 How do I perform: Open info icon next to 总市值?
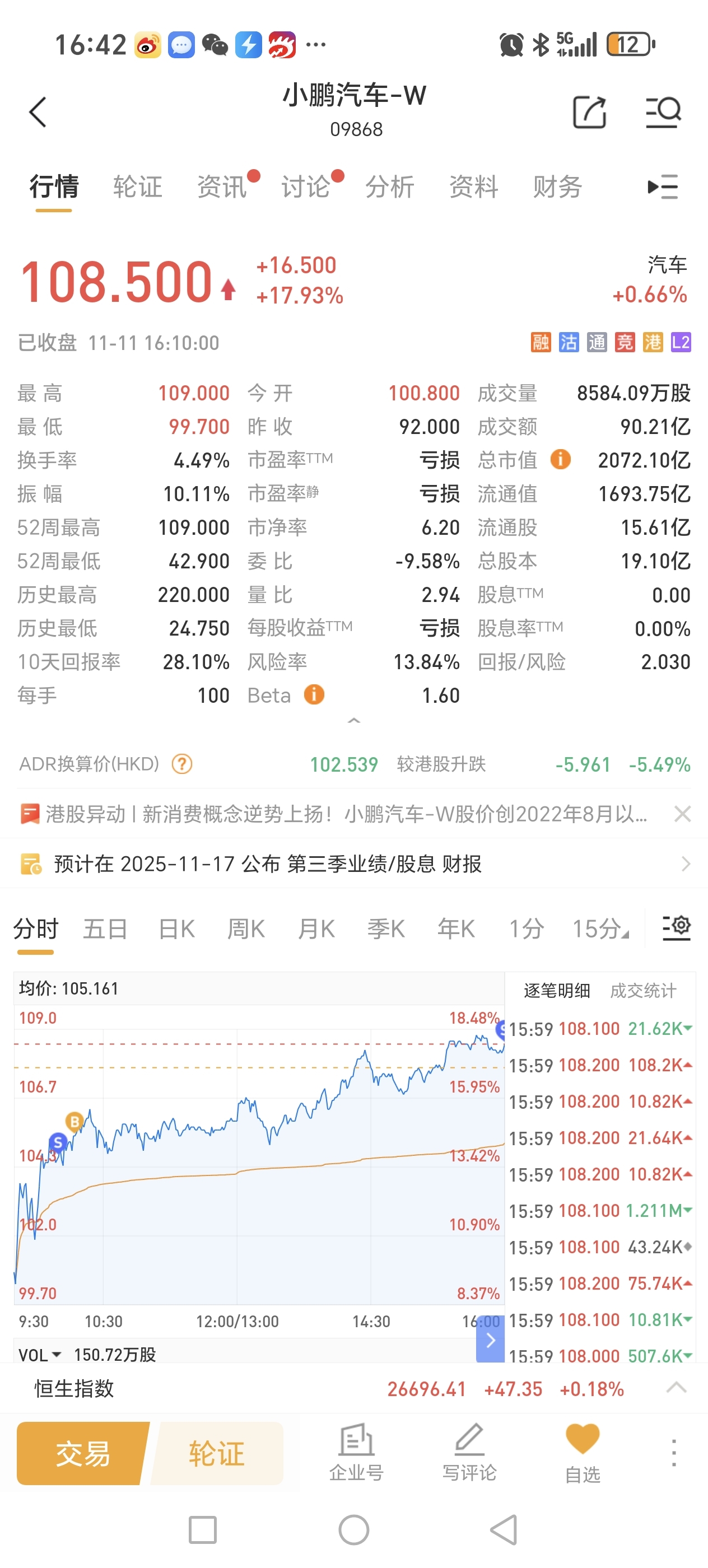pos(561,459)
